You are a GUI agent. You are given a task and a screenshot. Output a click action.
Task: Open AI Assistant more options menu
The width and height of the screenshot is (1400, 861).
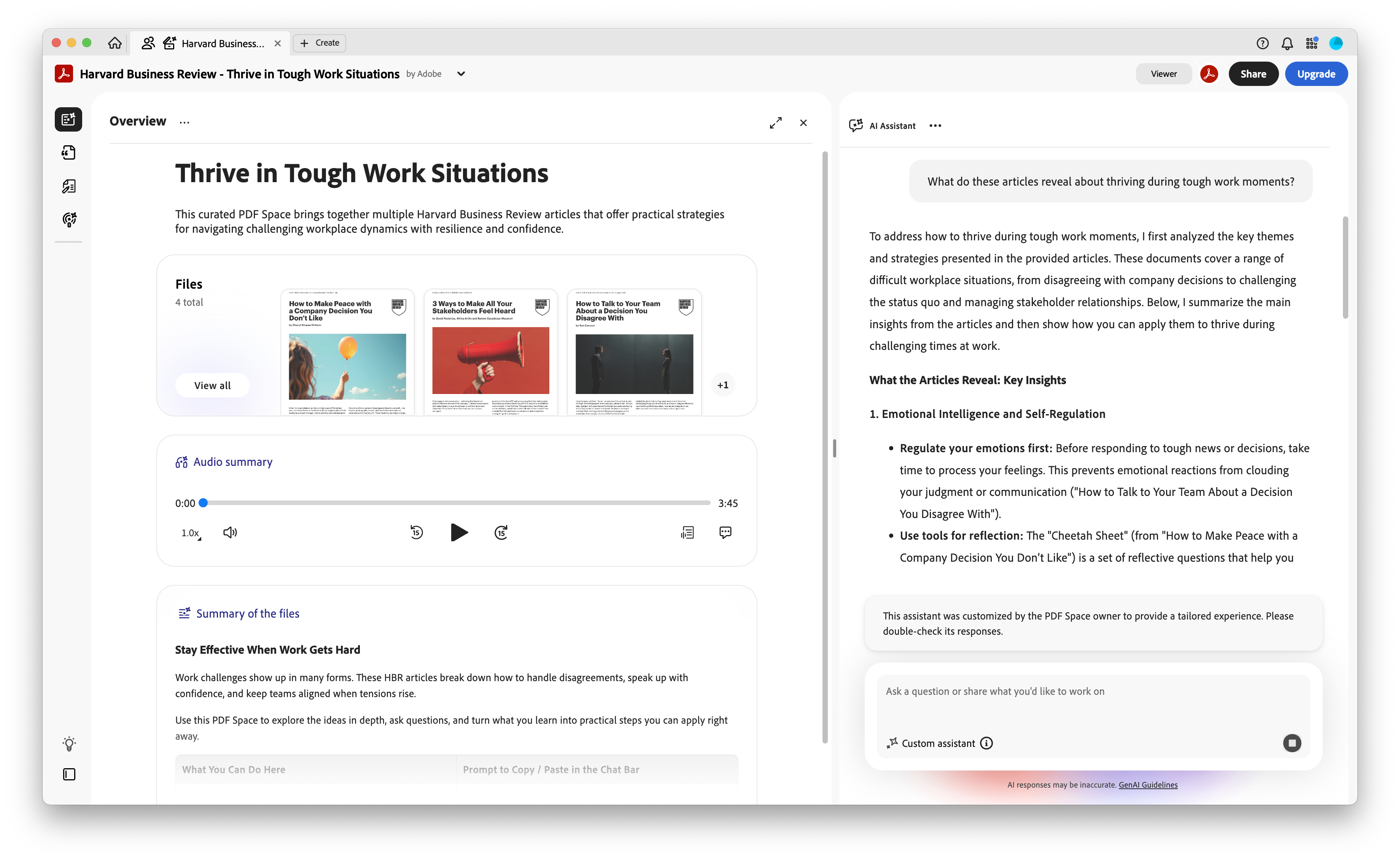[935, 126]
